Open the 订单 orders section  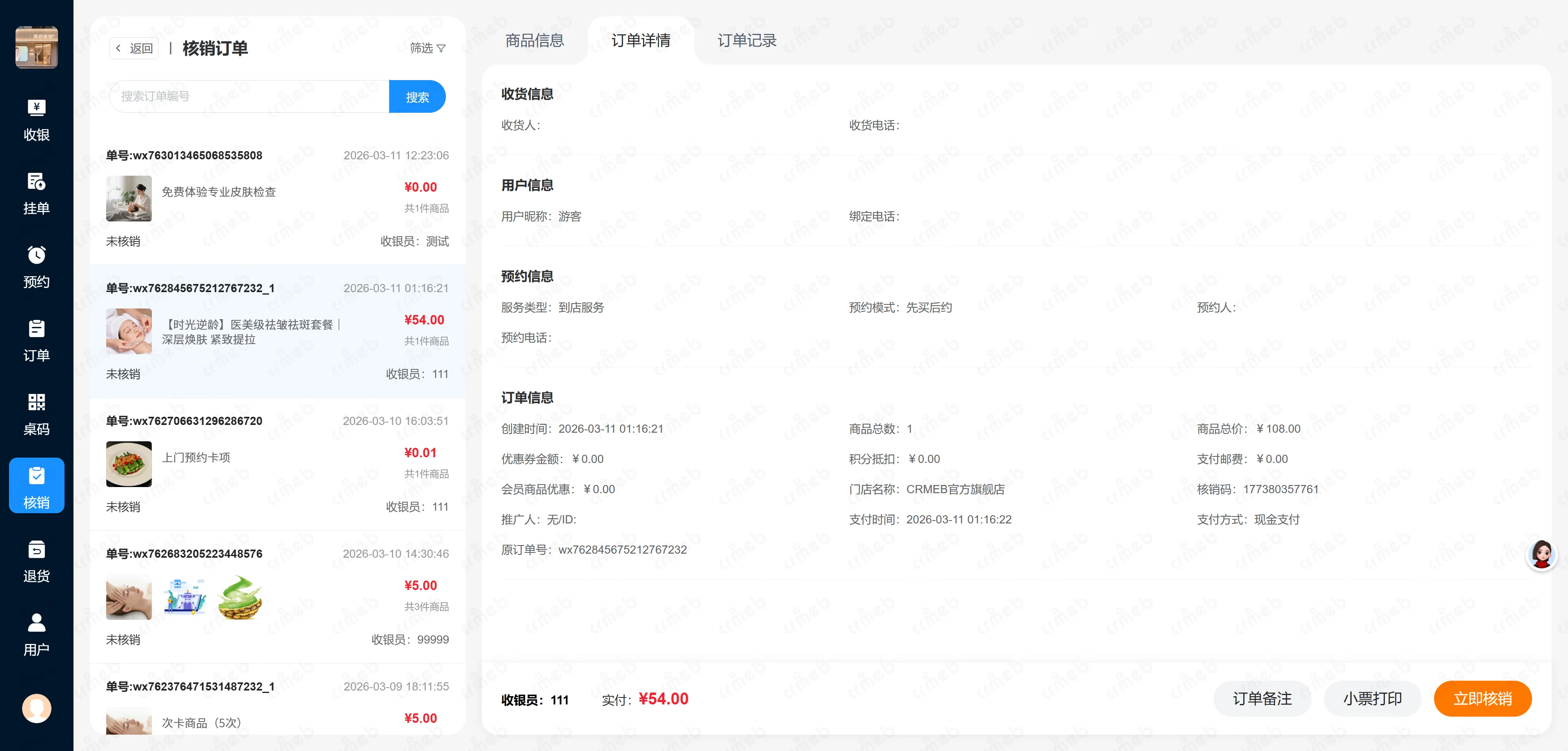[x=36, y=341]
